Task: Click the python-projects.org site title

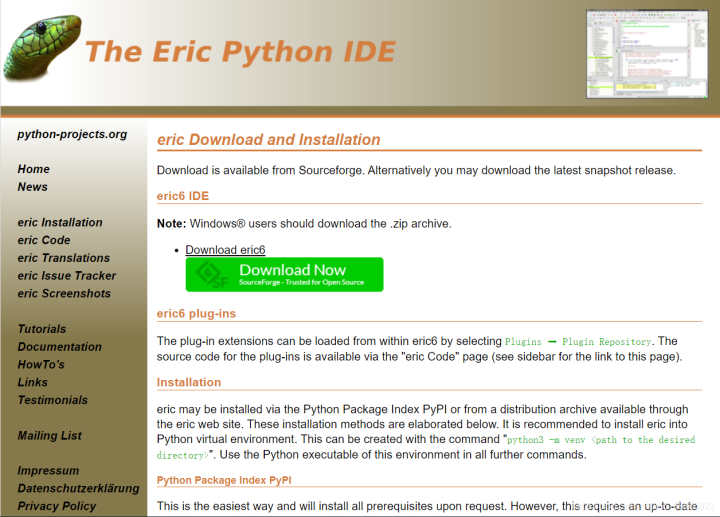Action: 72,134
